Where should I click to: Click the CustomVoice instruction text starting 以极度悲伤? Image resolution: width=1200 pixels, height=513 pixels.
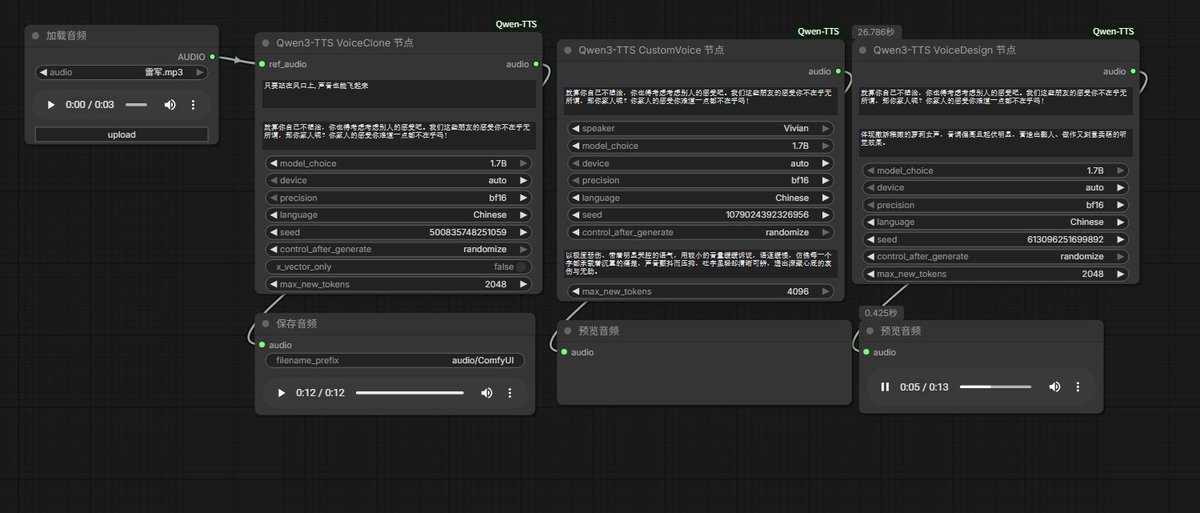pos(700,264)
